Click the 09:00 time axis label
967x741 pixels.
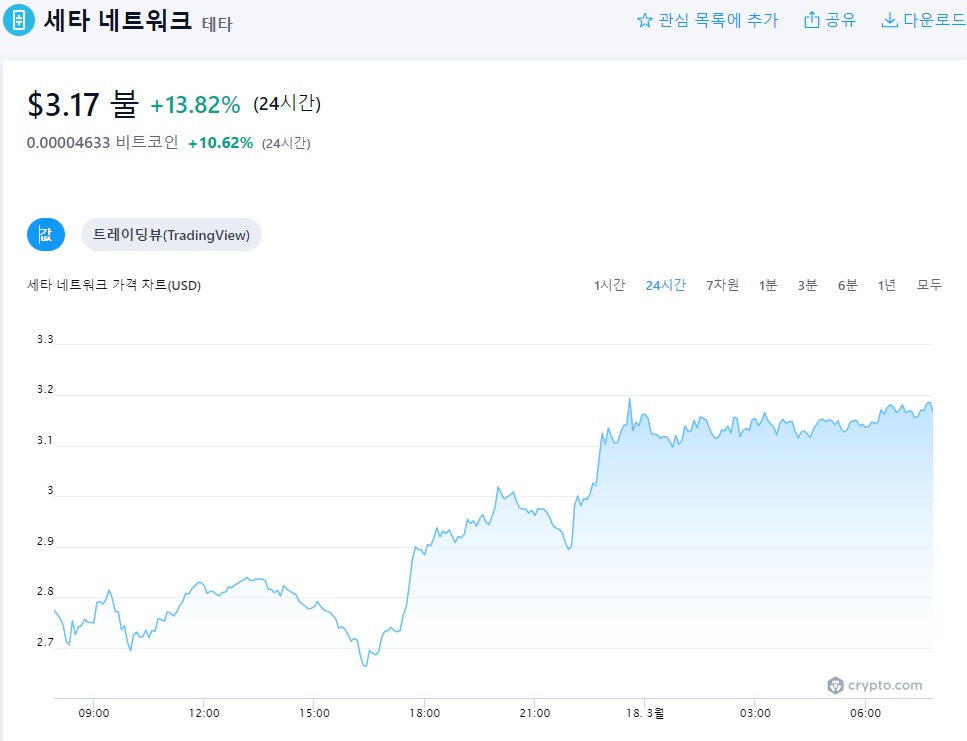point(94,713)
